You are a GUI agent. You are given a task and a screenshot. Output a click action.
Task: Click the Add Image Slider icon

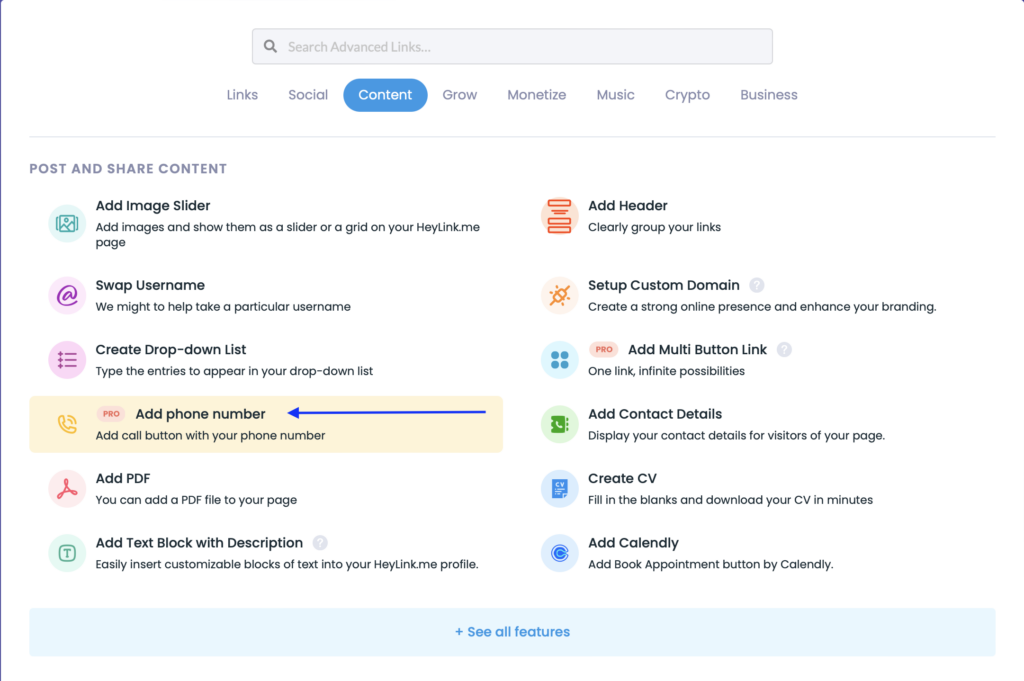(x=67, y=223)
